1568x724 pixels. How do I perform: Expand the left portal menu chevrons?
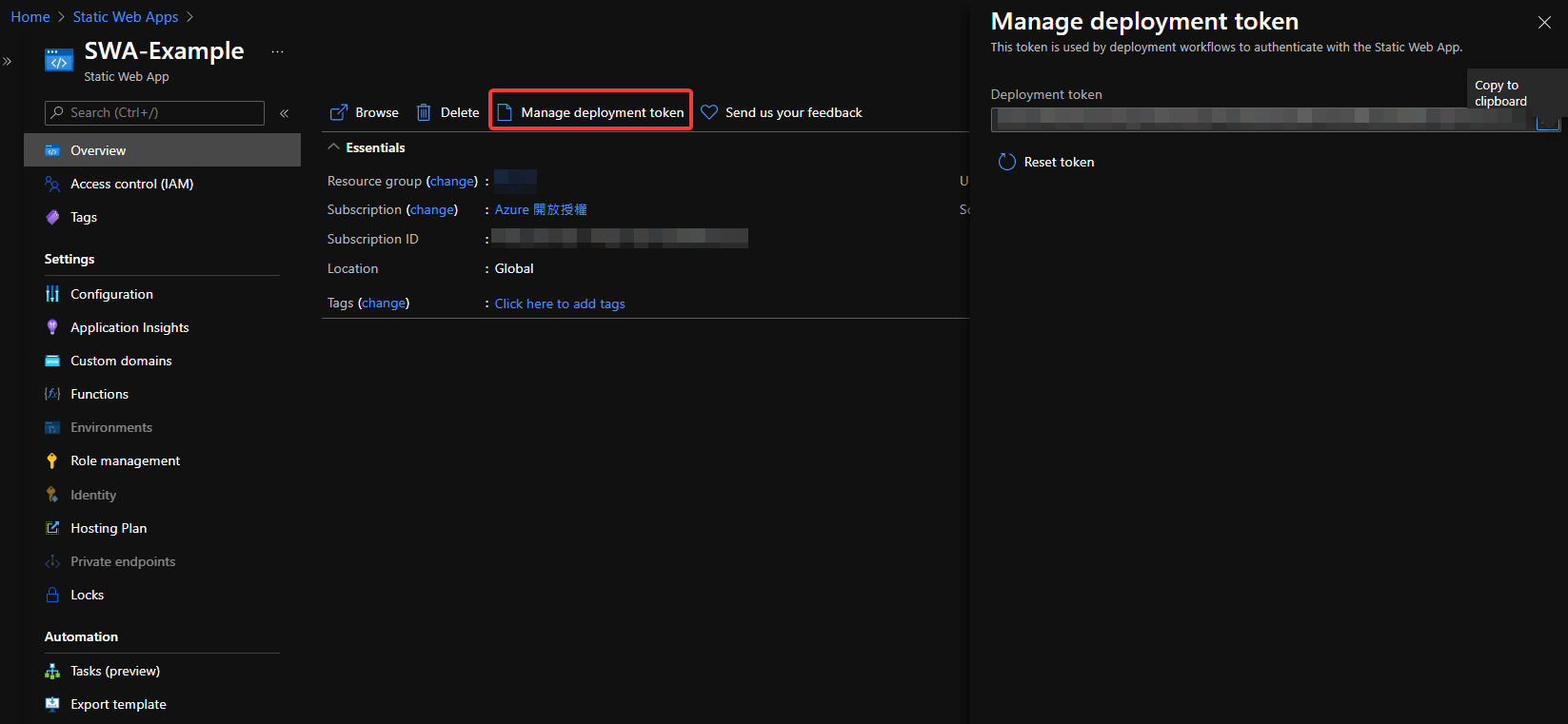[x=8, y=62]
